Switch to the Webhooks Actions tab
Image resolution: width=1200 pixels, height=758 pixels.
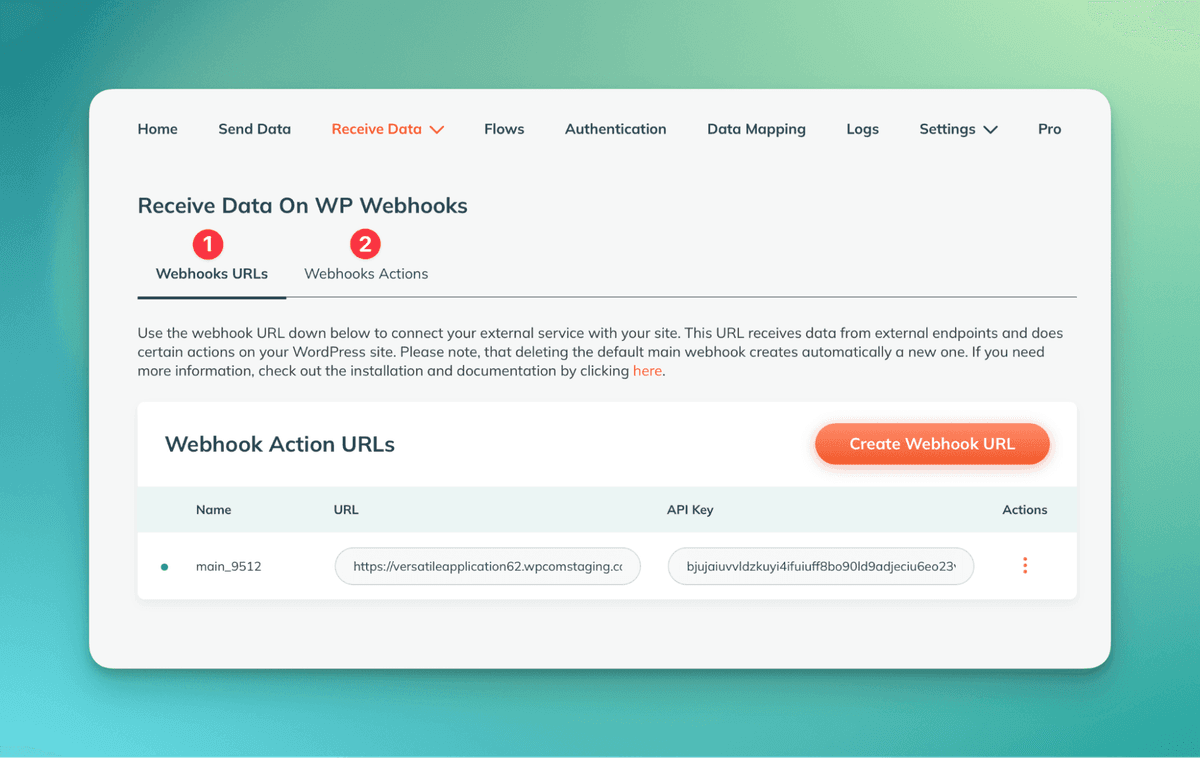tap(366, 274)
